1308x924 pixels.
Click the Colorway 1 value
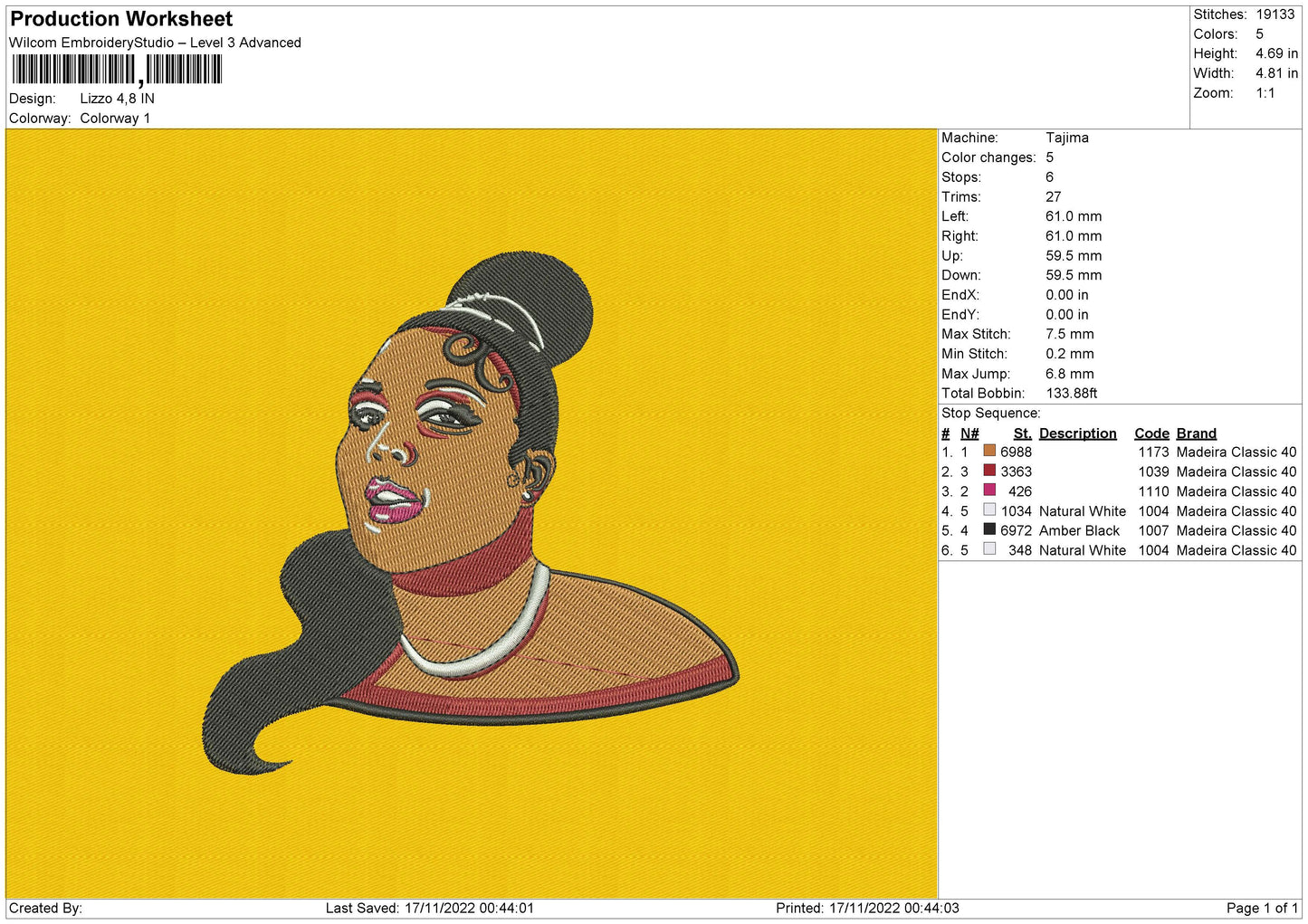point(115,119)
